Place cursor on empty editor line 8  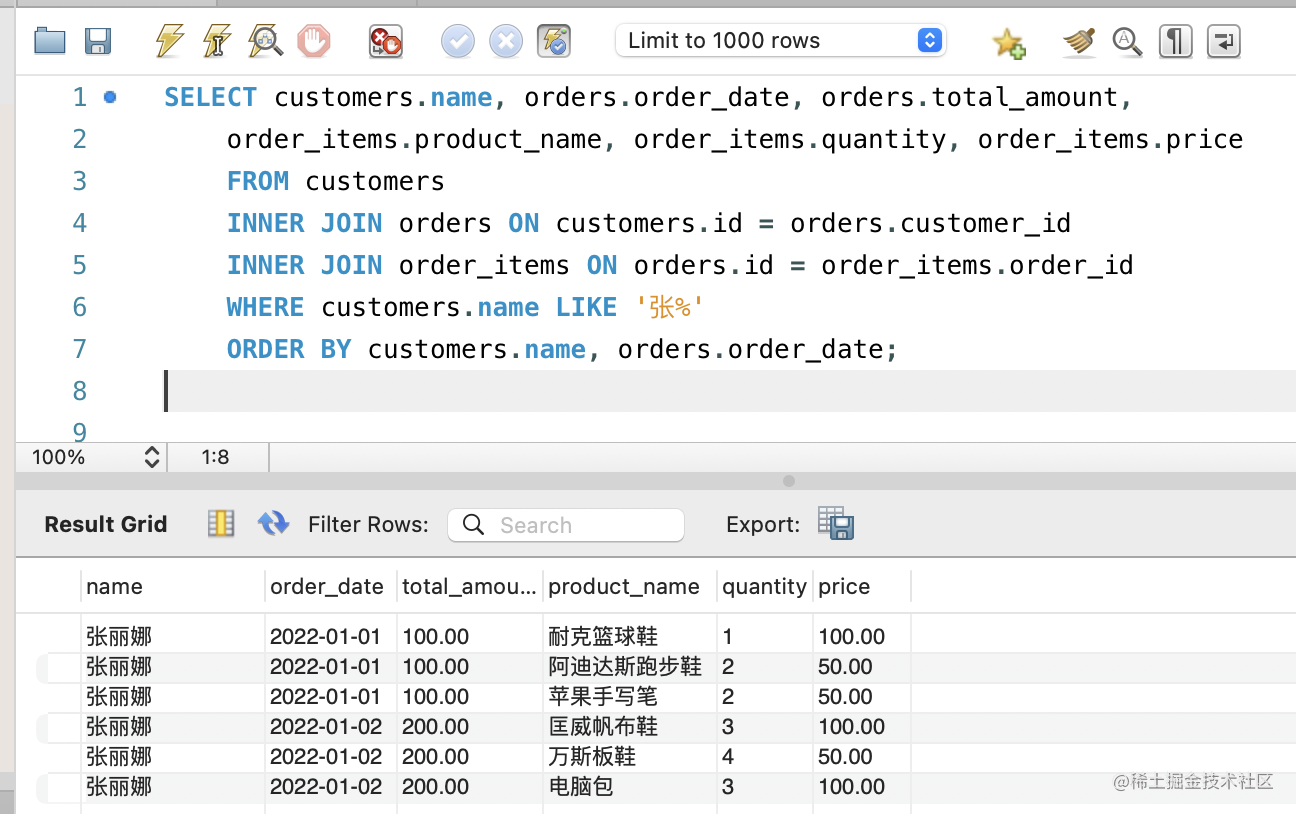[x=730, y=391]
